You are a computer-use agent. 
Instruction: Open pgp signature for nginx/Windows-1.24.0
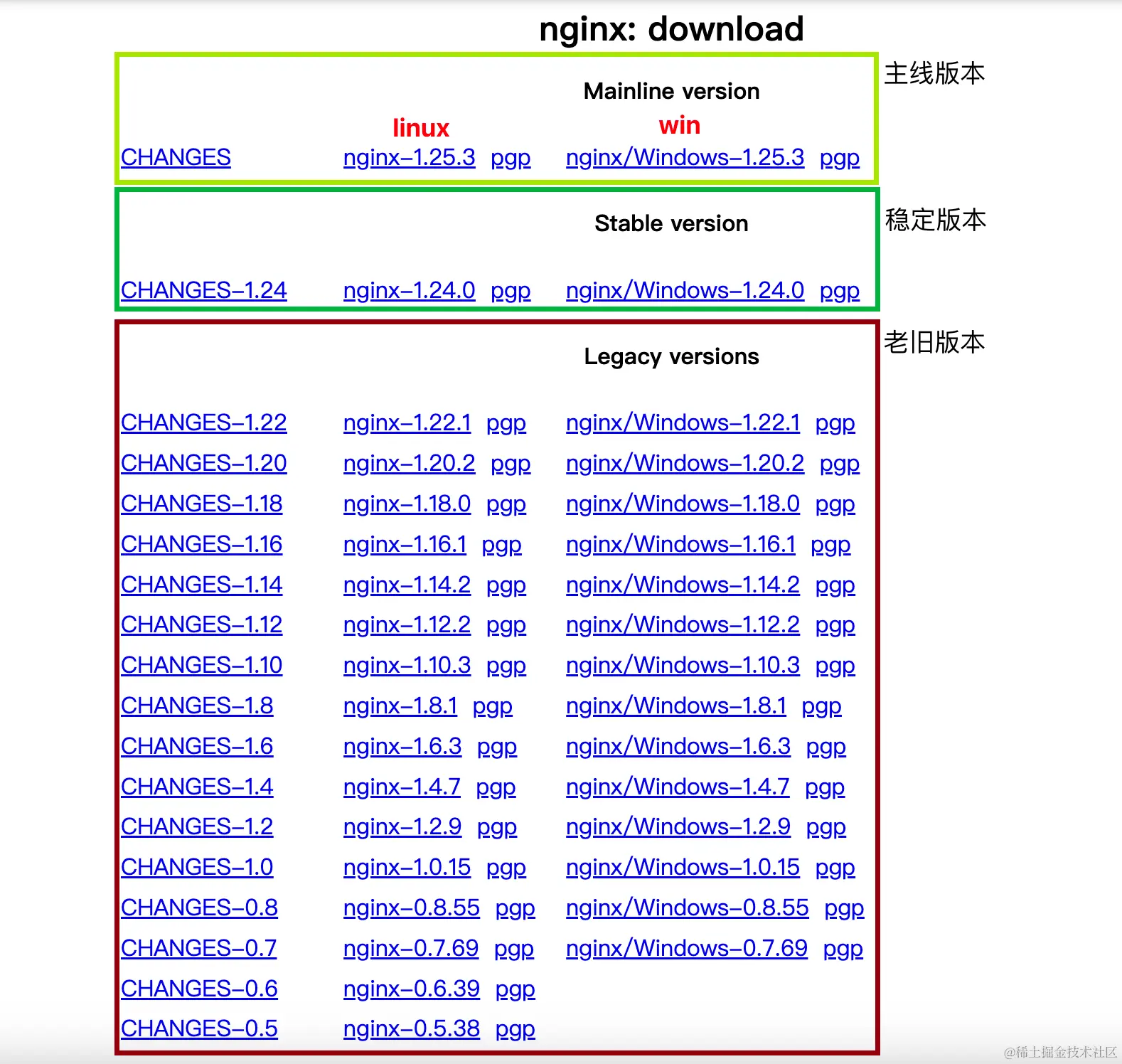pyautogui.click(x=840, y=292)
